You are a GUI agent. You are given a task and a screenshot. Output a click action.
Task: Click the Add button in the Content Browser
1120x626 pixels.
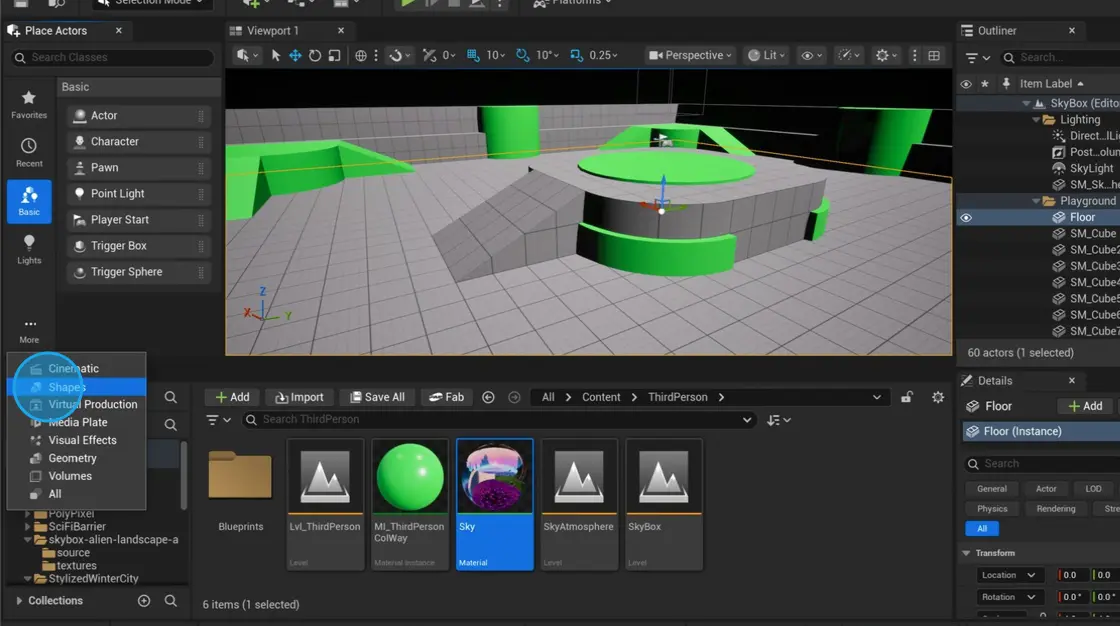231,397
